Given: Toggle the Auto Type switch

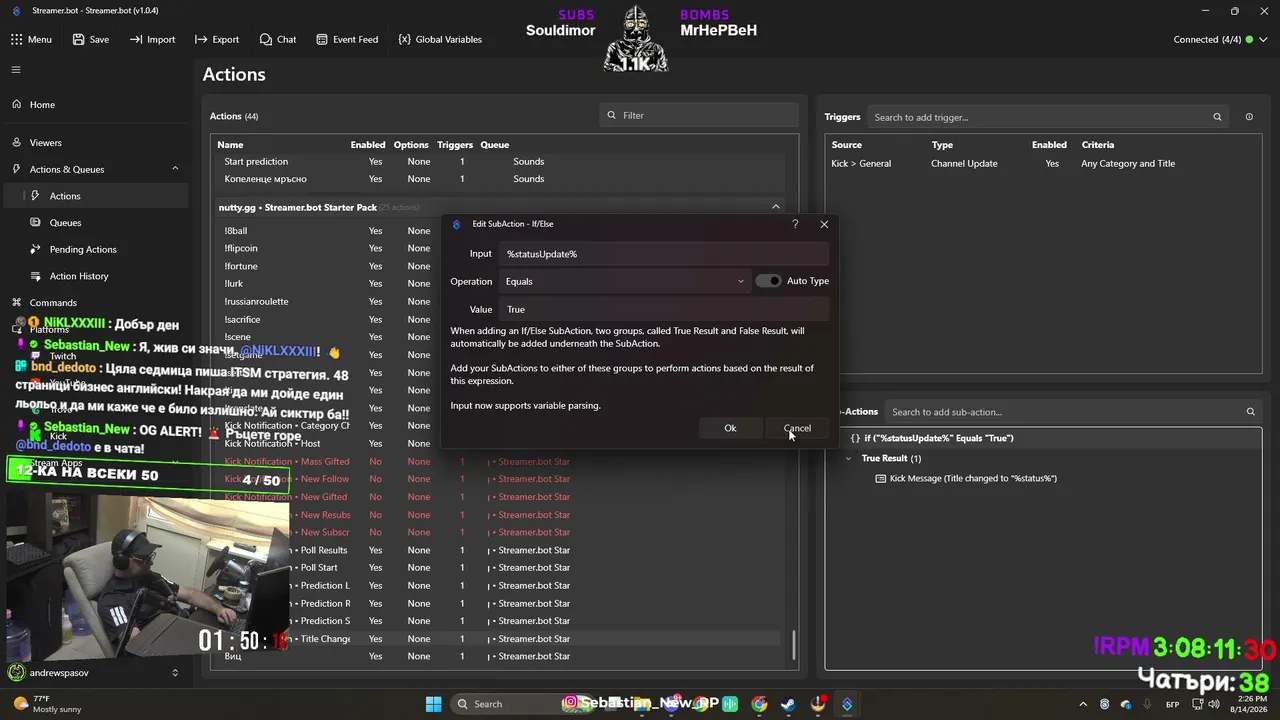Looking at the screenshot, I should click(x=768, y=281).
